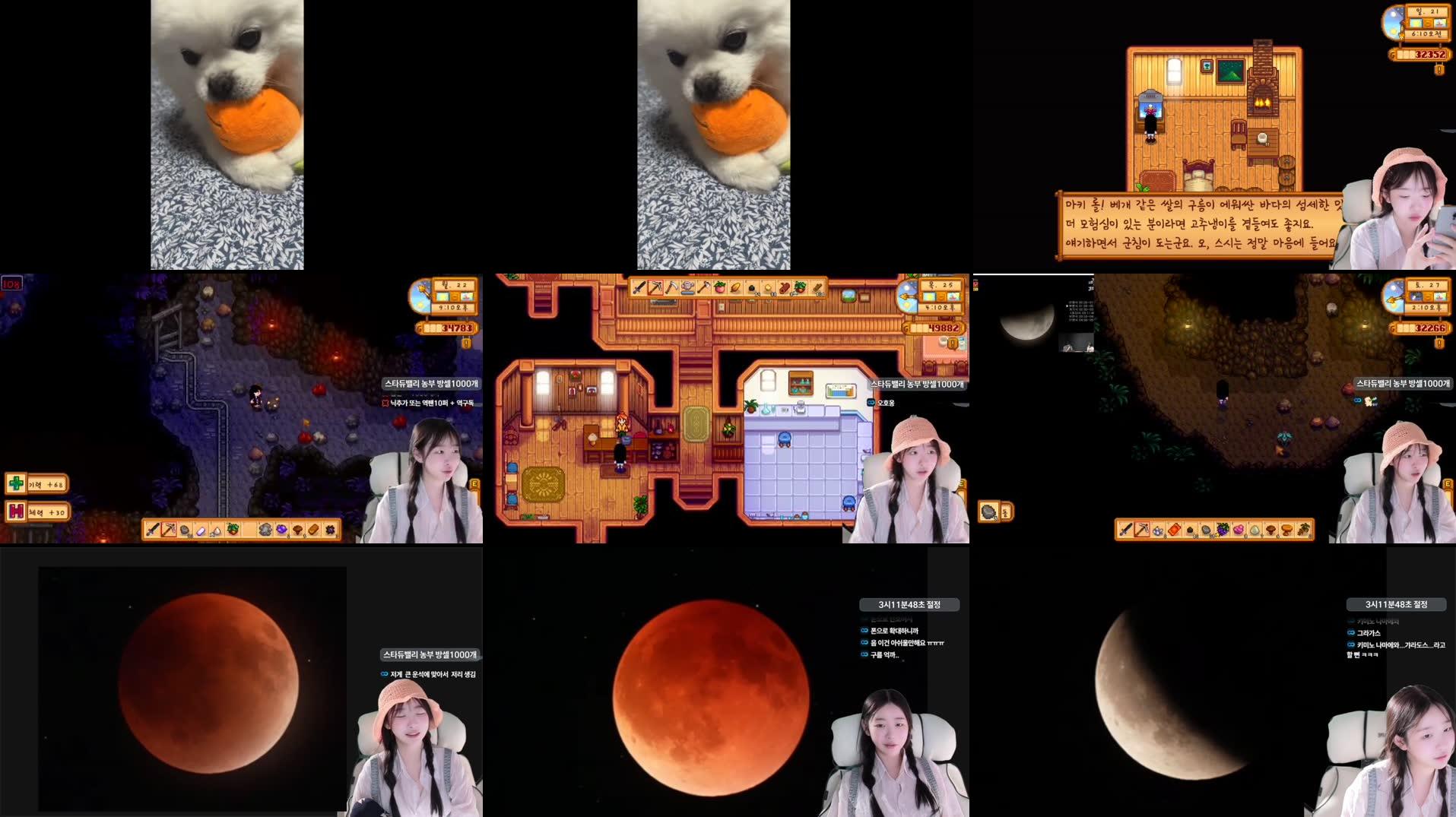Click the 49882 gold counter
The width and height of the screenshot is (1456, 817).
click(935, 328)
